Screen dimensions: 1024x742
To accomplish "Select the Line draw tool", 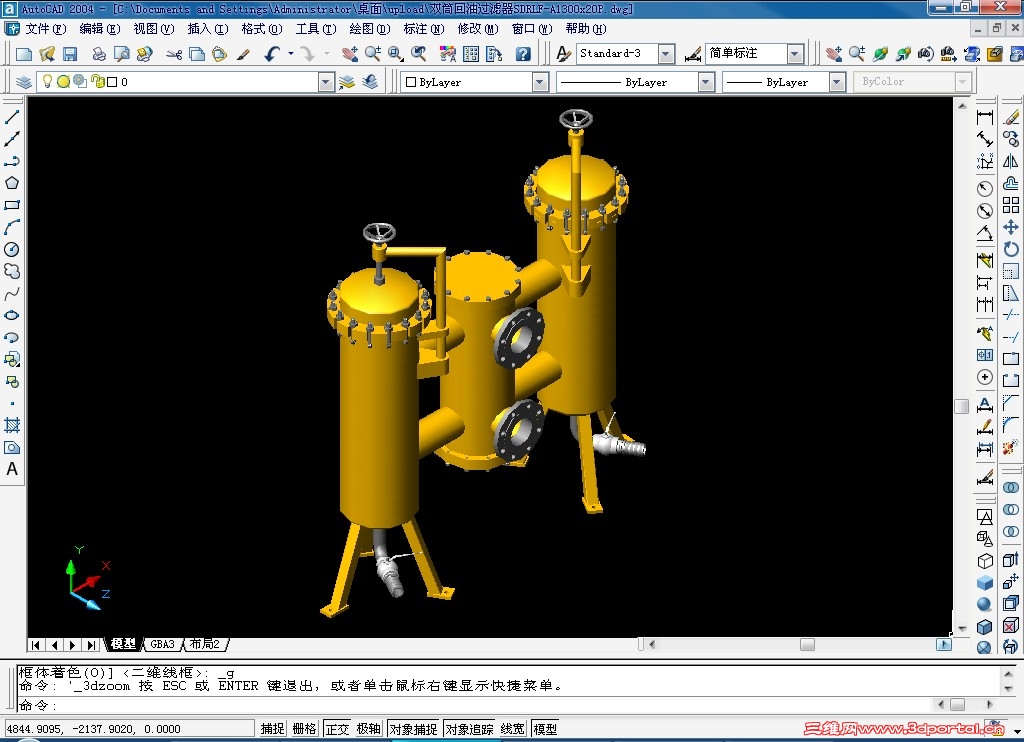I will click(12, 118).
